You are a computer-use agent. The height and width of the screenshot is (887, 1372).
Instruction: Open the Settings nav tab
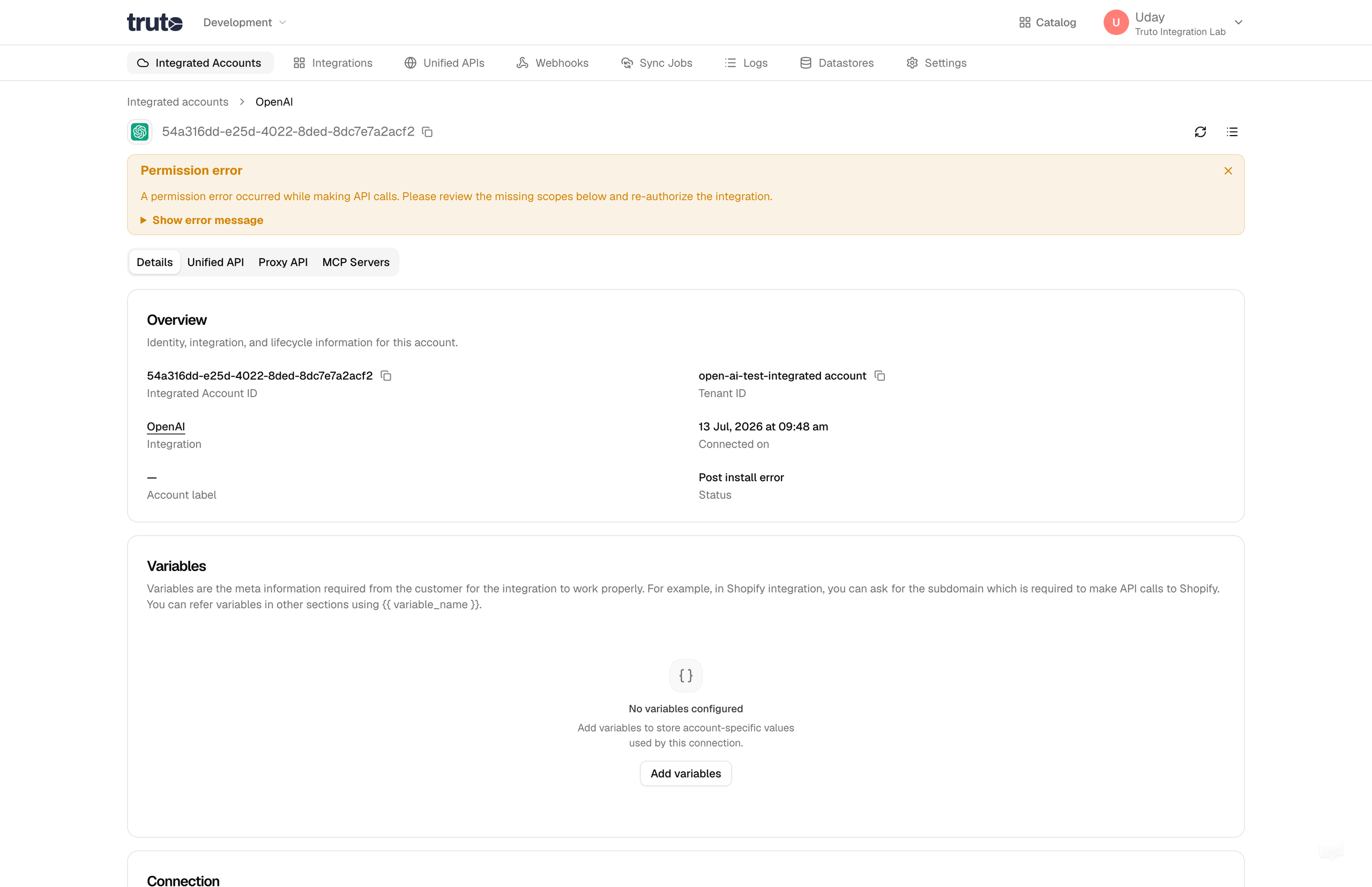point(937,63)
